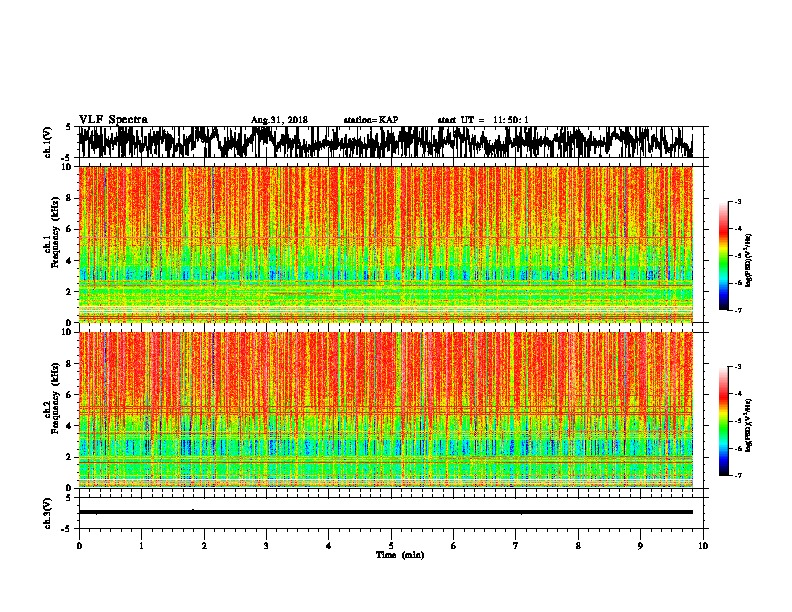Image resolution: width=792 pixels, height=612 pixels.
Task: Click the "6" kHz tick of ch.2 spectrogram
Action: click(70, 395)
